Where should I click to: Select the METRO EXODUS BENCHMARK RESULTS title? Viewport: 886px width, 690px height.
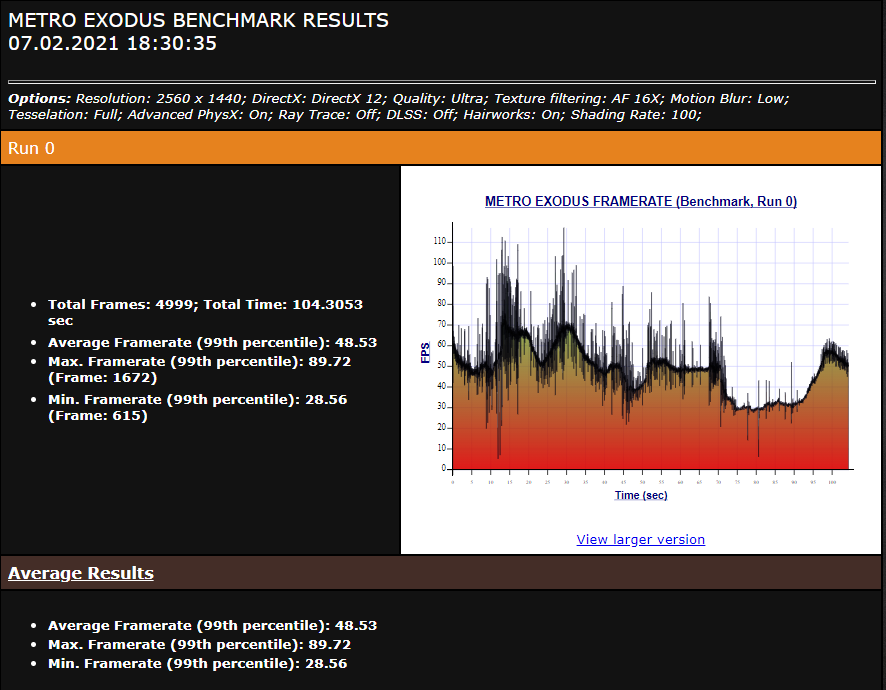[x=198, y=20]
